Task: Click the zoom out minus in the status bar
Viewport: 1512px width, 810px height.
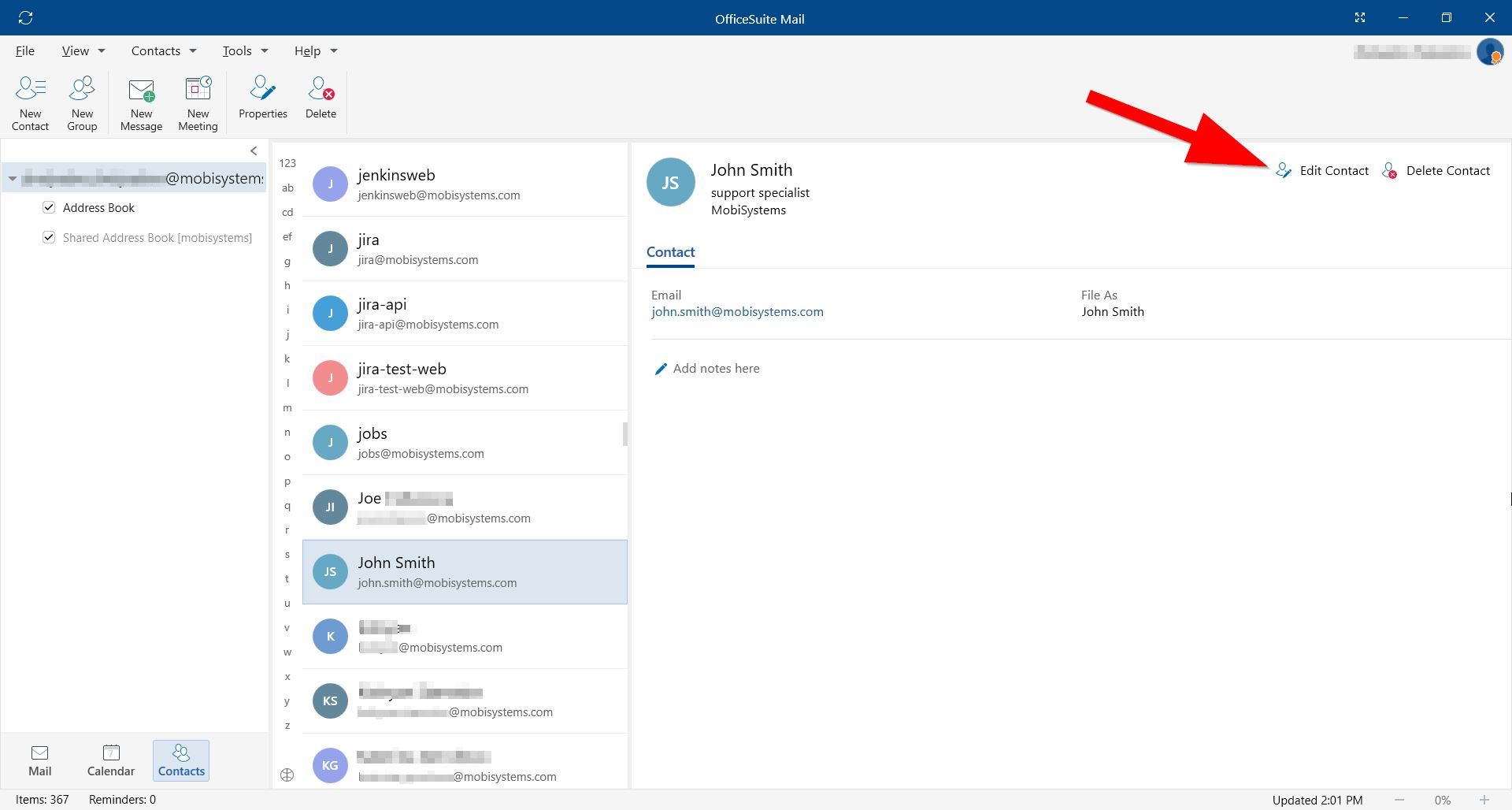Action: [x=1399, y=800]
